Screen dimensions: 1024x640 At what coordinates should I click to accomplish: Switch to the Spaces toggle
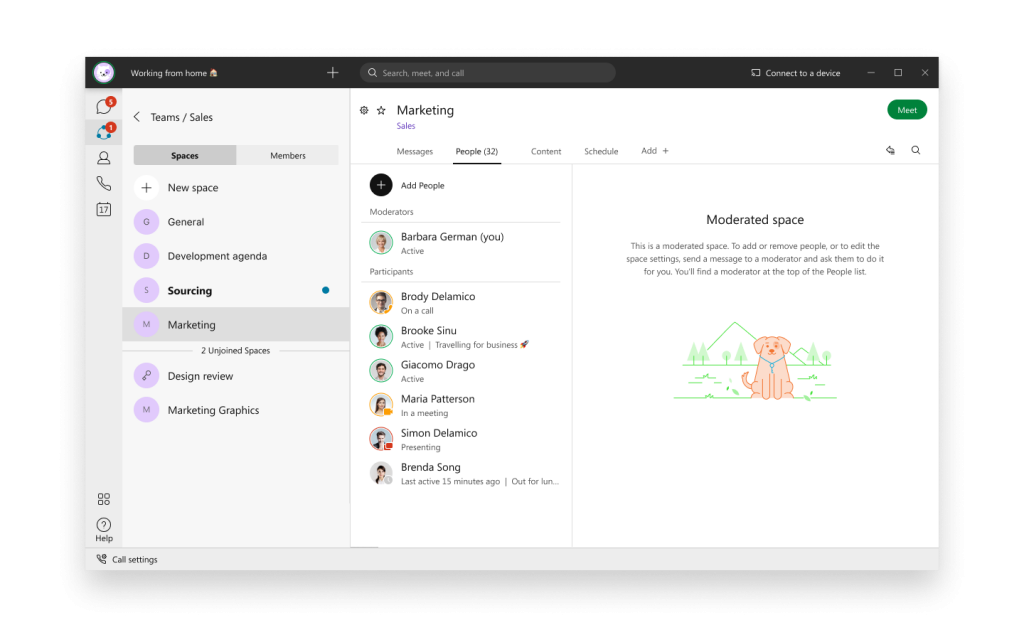coord(185,156)
